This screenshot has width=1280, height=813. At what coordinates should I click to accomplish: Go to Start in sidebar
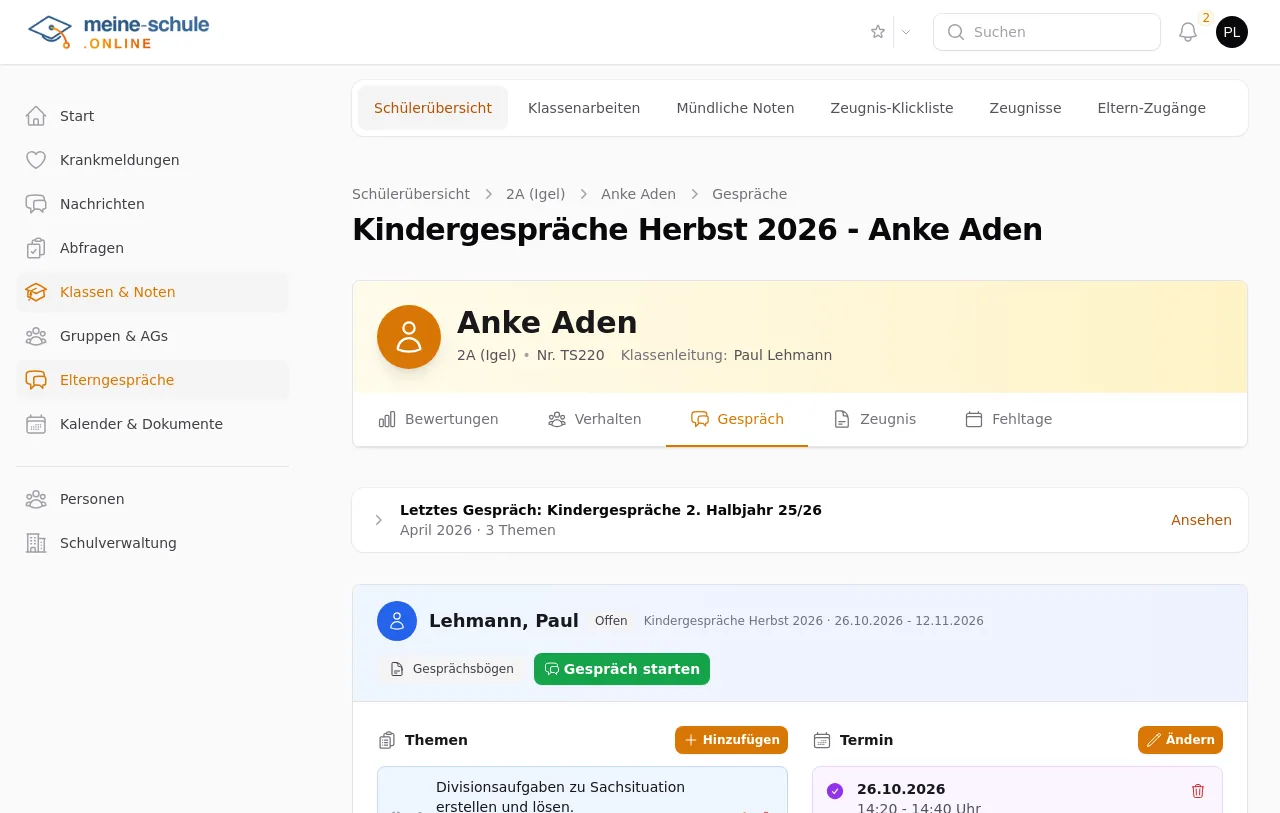pyautogui.click(x=152, y=116)
